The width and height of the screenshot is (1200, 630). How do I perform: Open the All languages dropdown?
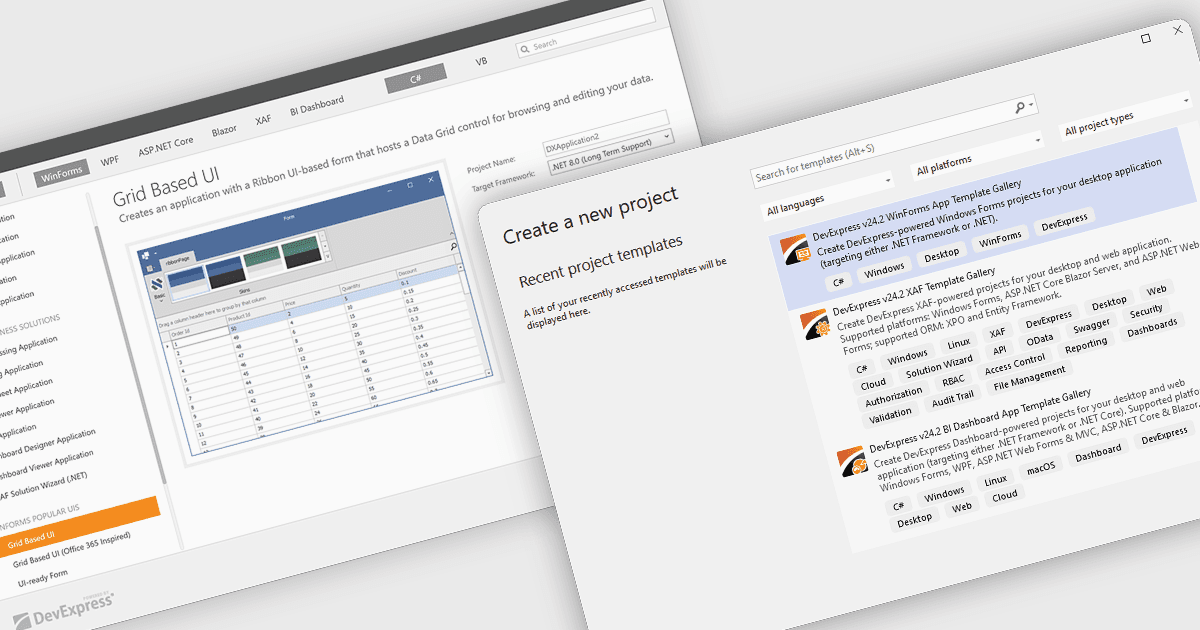827,197
